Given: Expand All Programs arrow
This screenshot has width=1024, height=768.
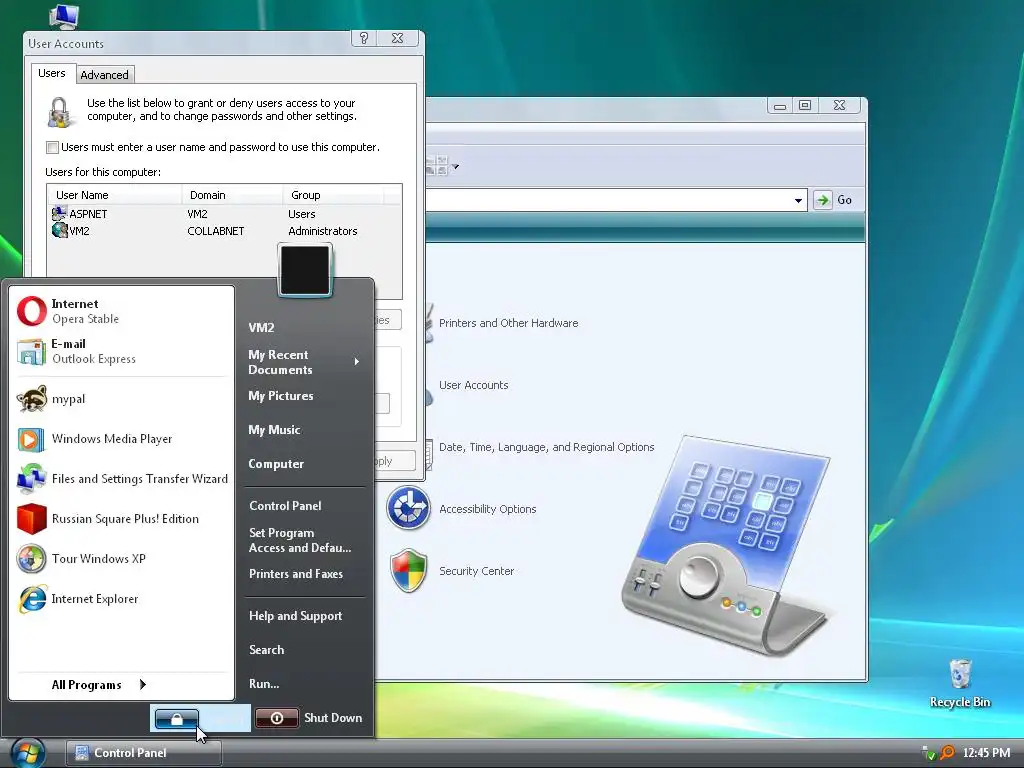Looking at the screenshot, I should 143,684.
